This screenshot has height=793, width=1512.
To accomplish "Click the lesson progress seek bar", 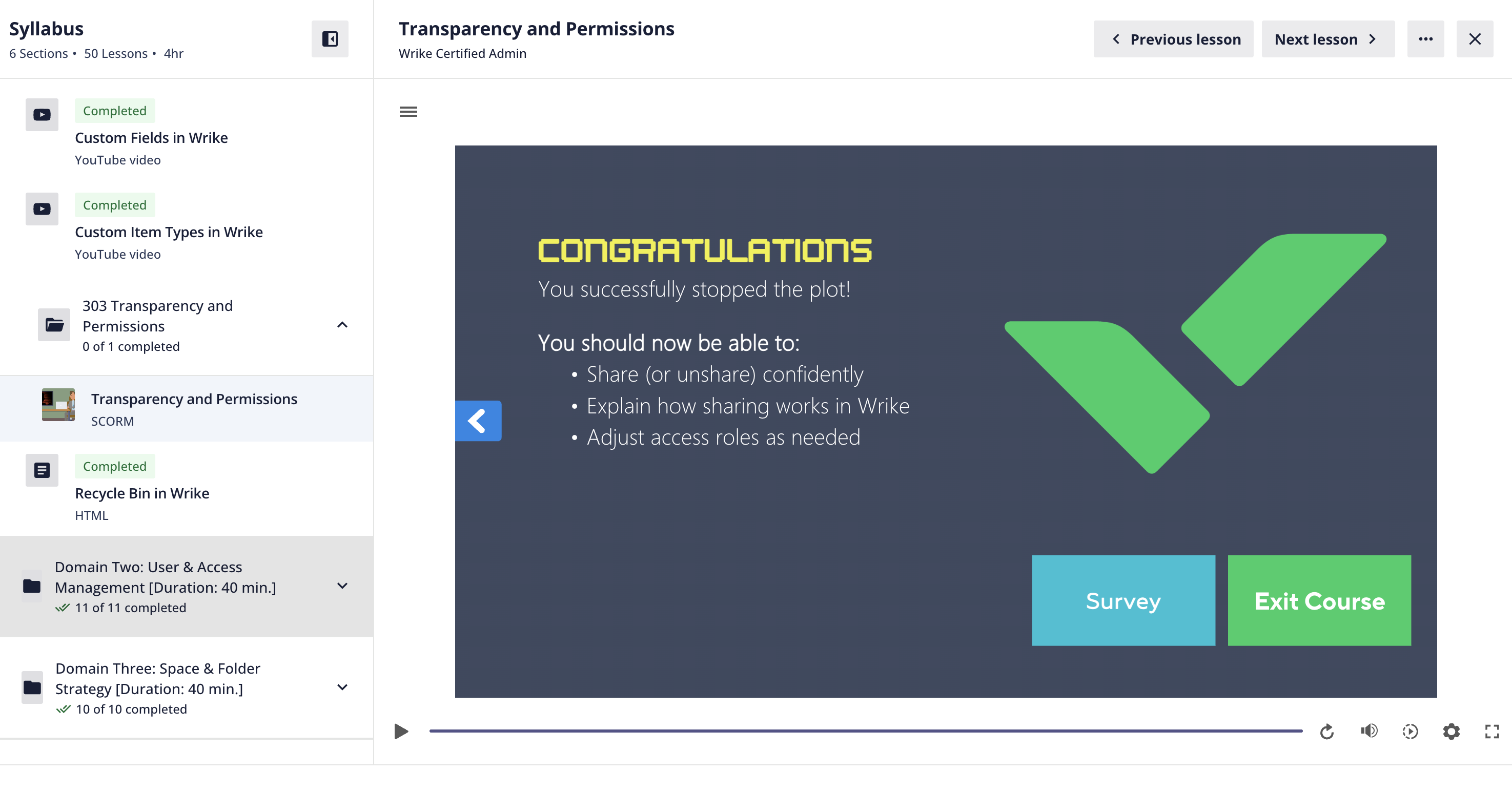I will pos(865,731).
